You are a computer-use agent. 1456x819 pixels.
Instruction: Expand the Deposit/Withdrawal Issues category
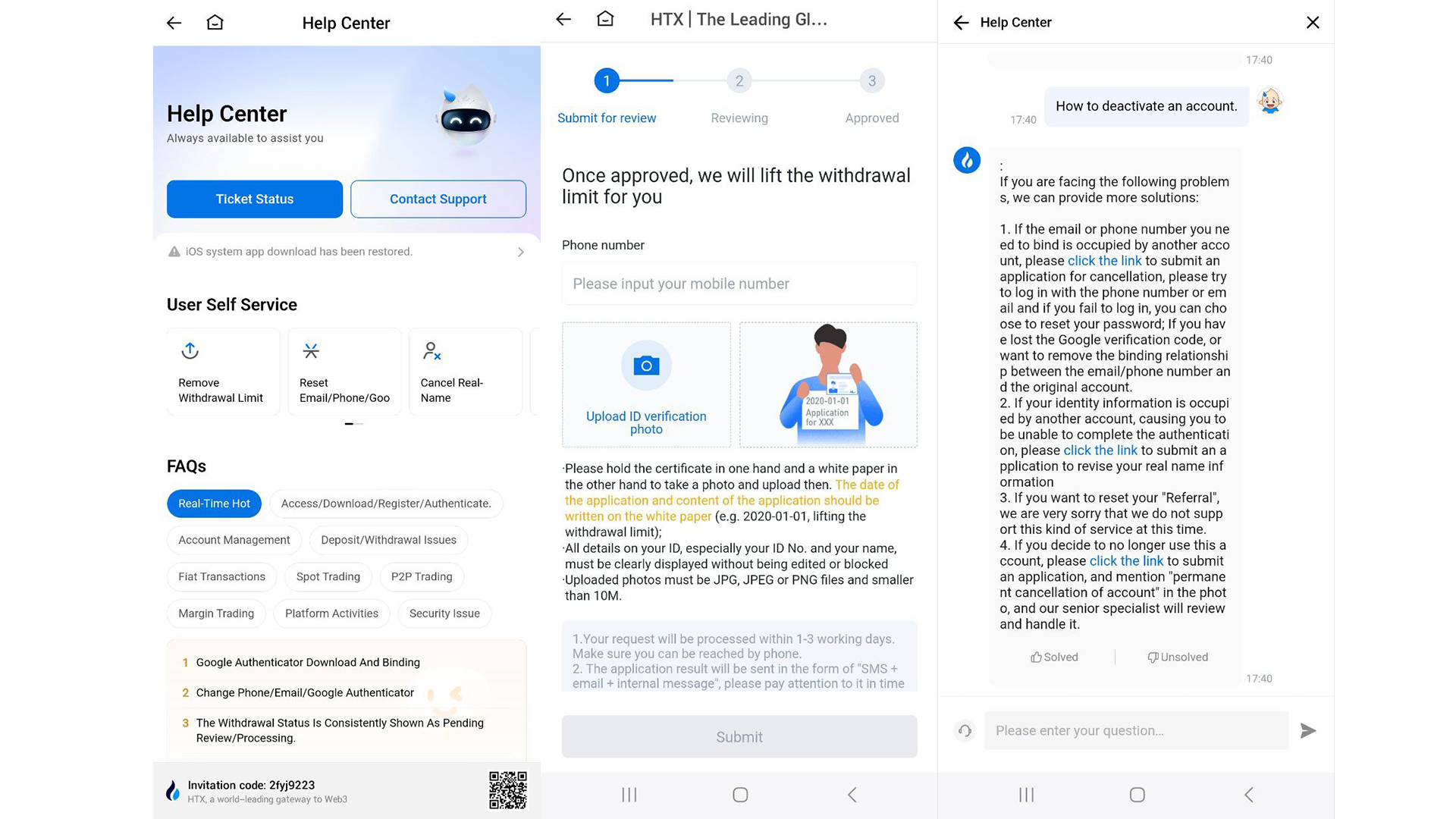click(389, 540)
